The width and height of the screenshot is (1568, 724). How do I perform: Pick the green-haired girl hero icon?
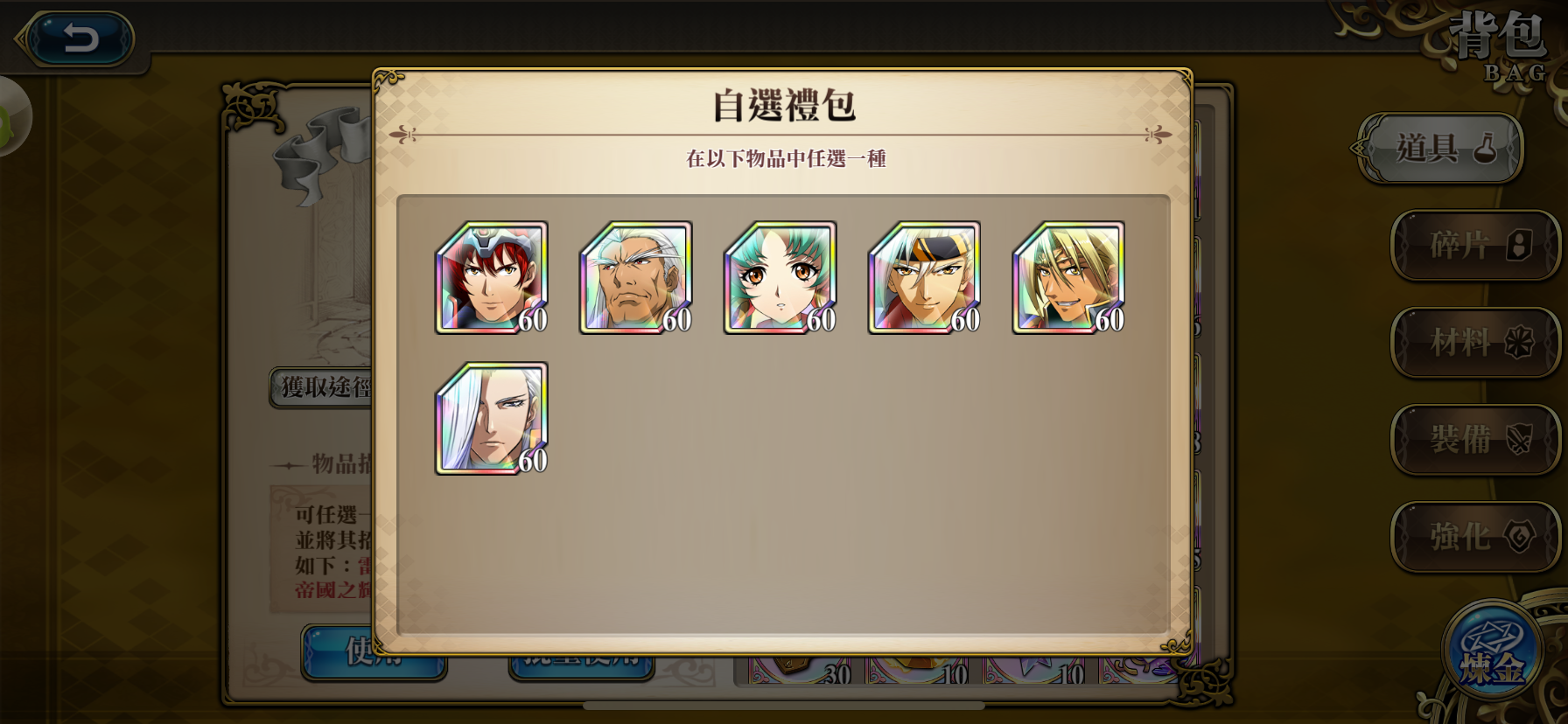coord(780,277)
